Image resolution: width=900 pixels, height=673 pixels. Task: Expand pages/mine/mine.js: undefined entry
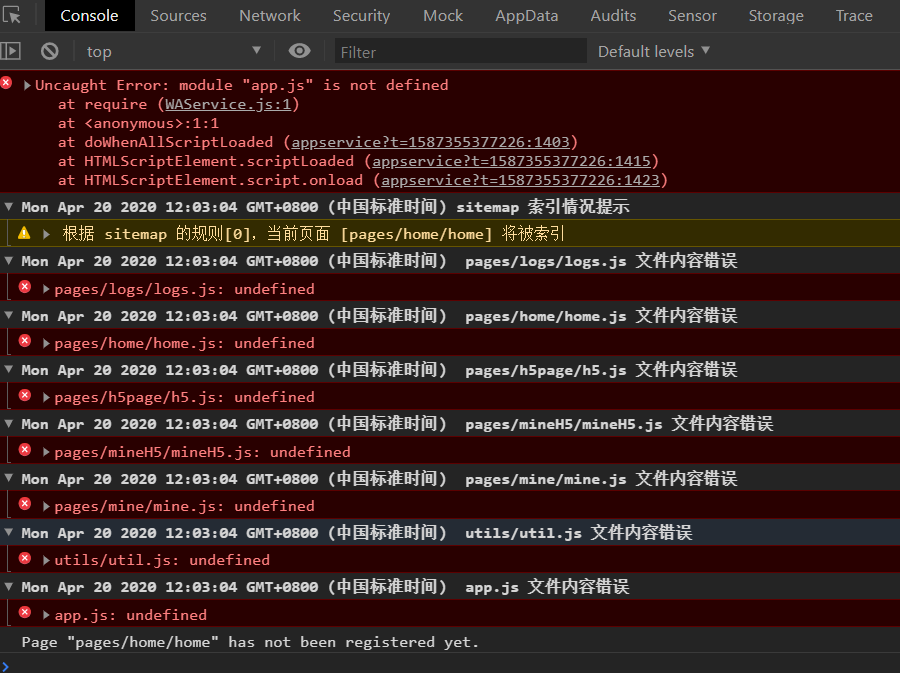click(46, 506)
